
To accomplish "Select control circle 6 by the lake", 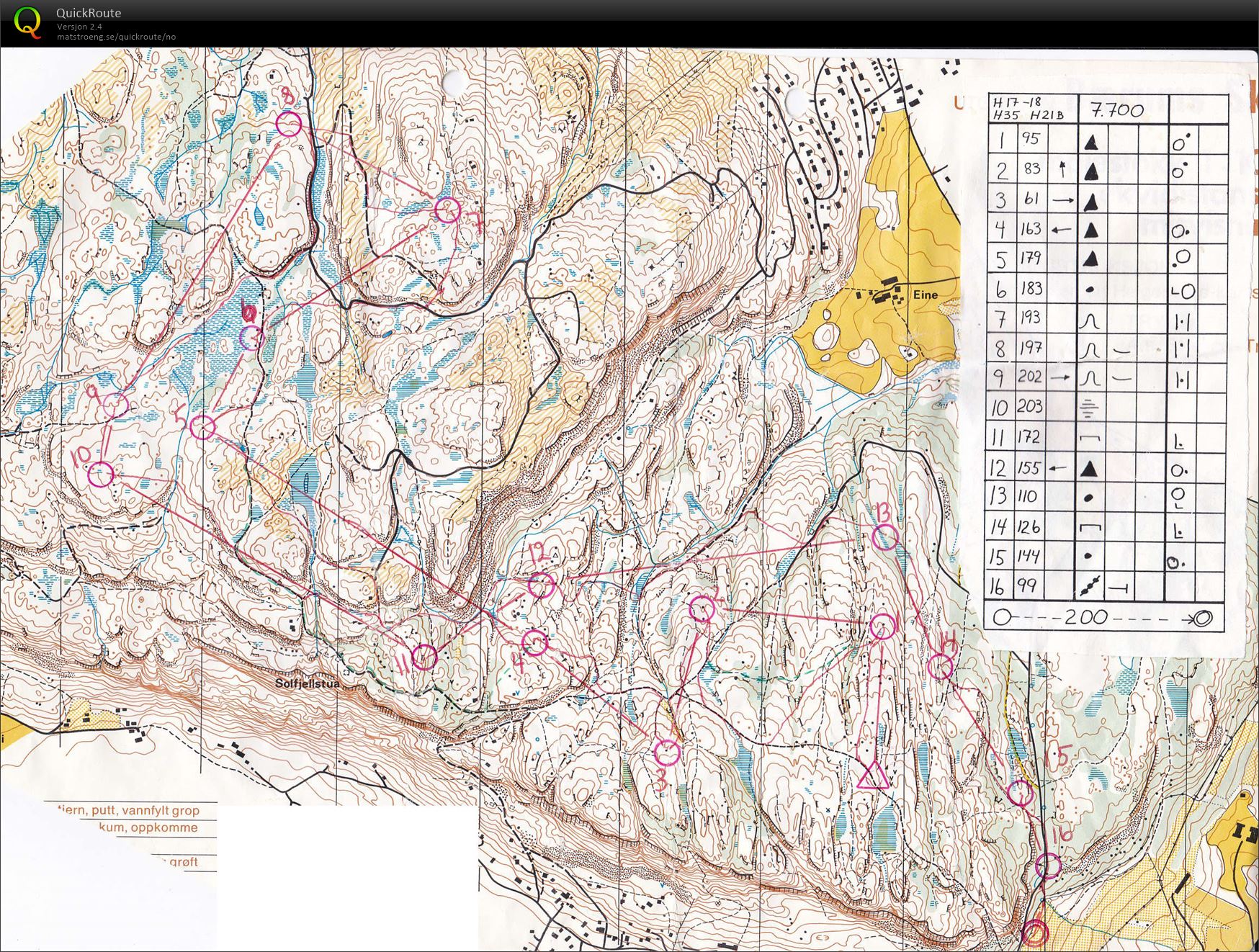I will [x=251, y=337].
